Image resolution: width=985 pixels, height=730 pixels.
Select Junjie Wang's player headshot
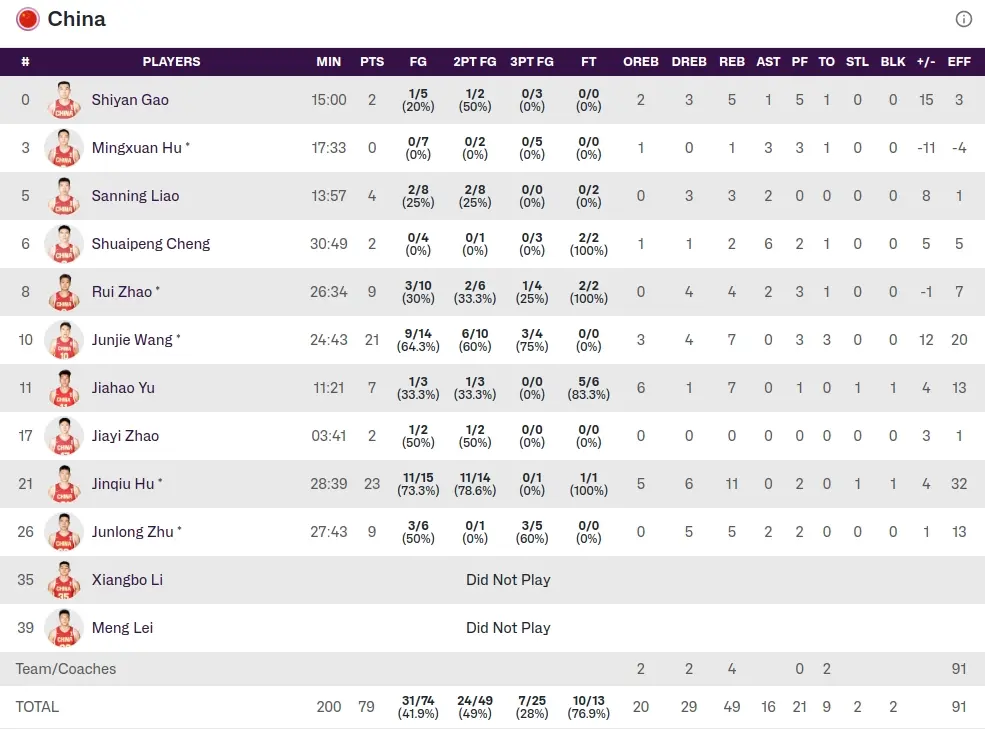pos(64,340)
